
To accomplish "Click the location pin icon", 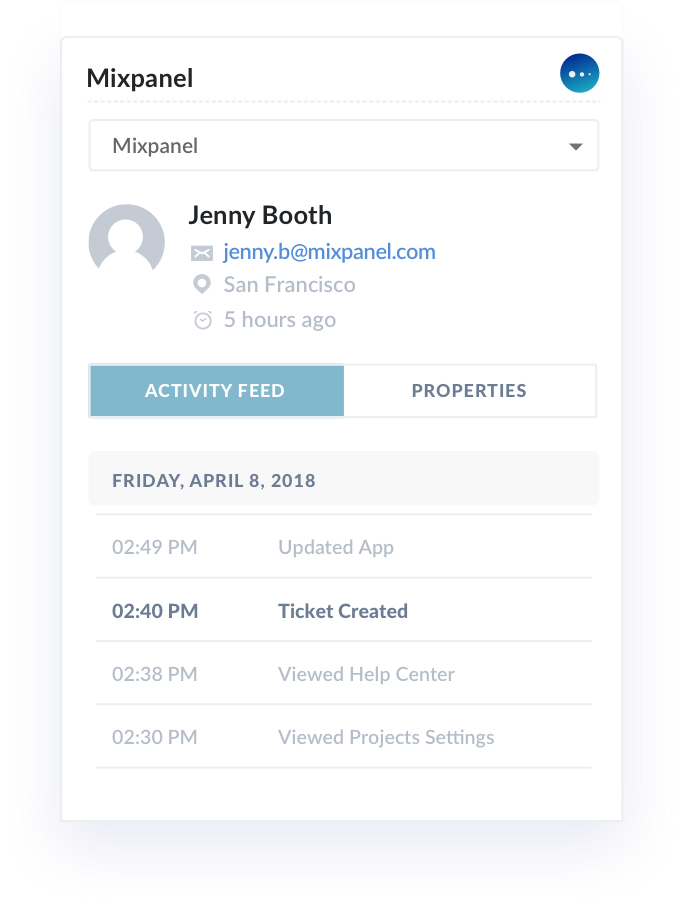I will tap(202, 285).
